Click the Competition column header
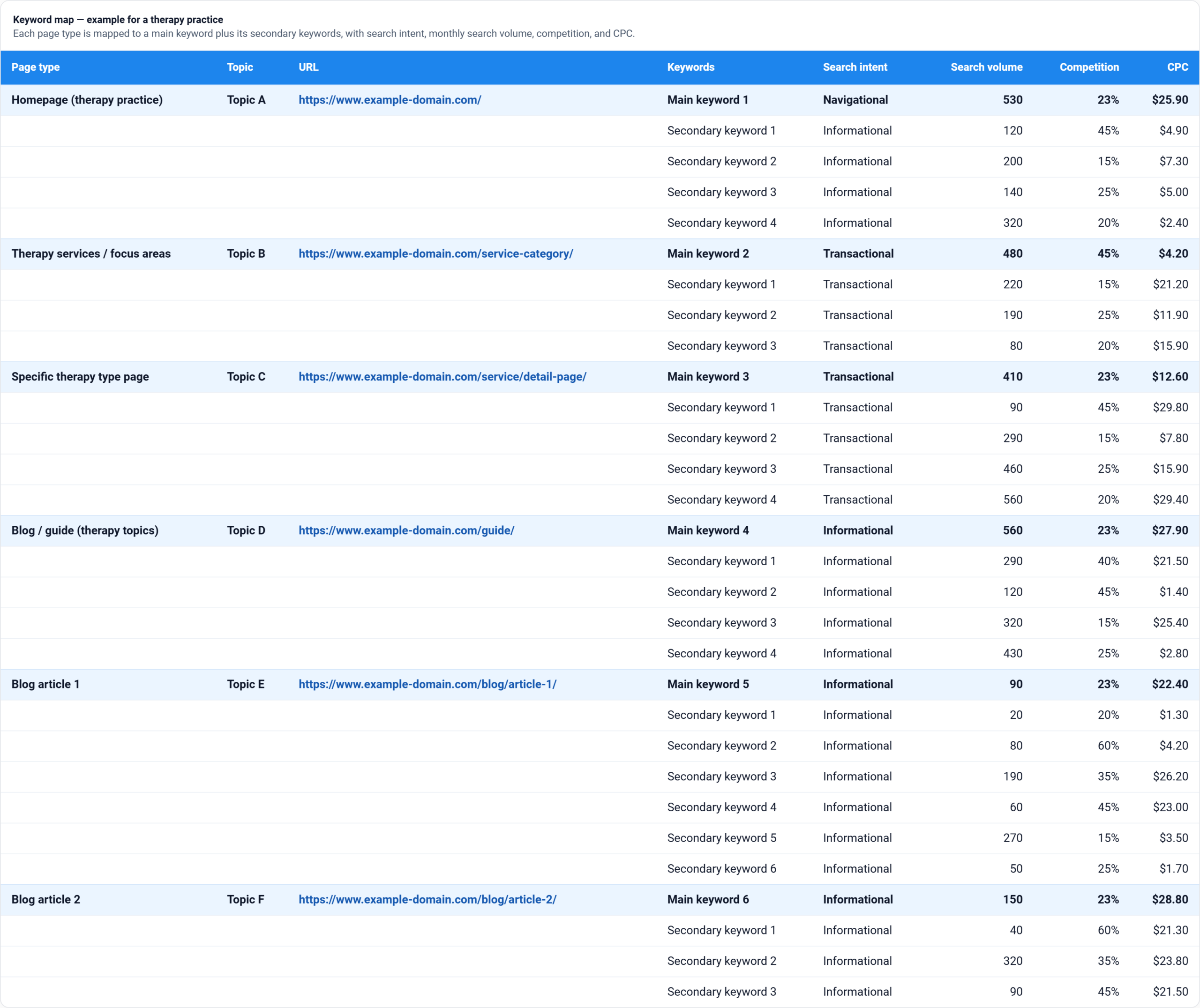Screen dimensions: 1200x1008 coord(1089,67)
